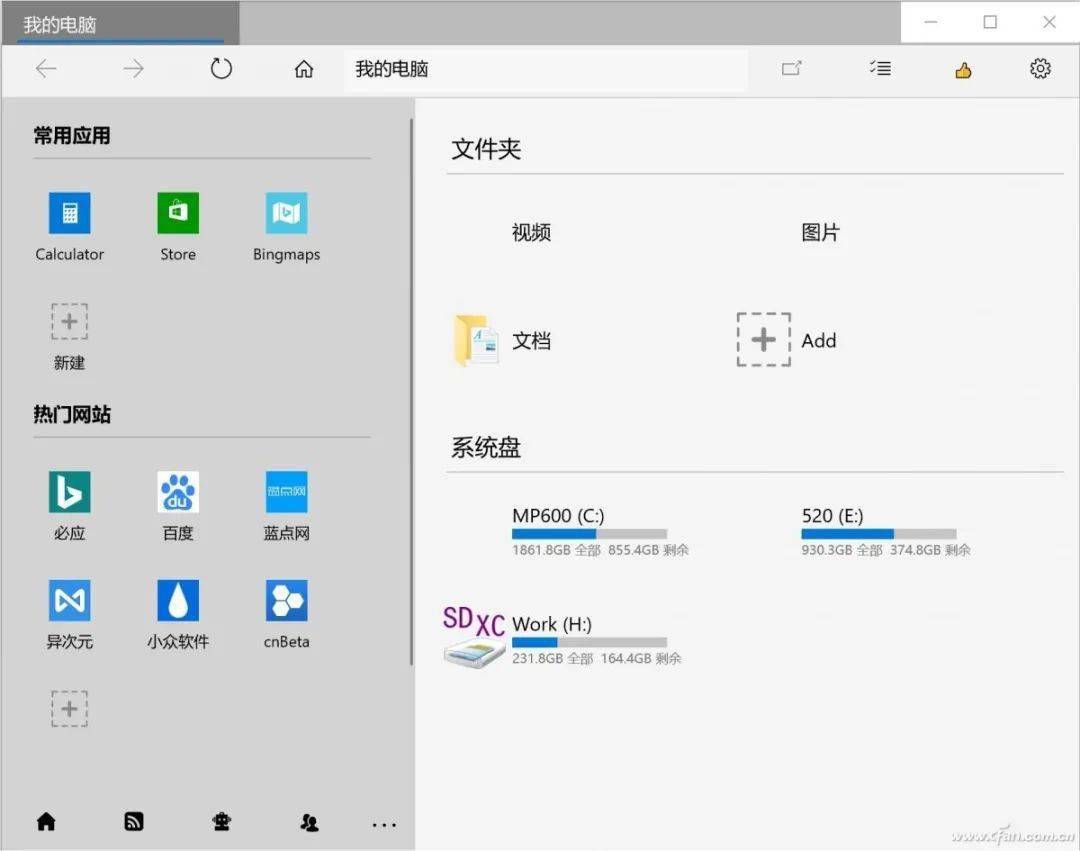Viewport: 1080px width, 851px height.
Task: Click the Work (H:) usage bar
Action: (589, 642)
